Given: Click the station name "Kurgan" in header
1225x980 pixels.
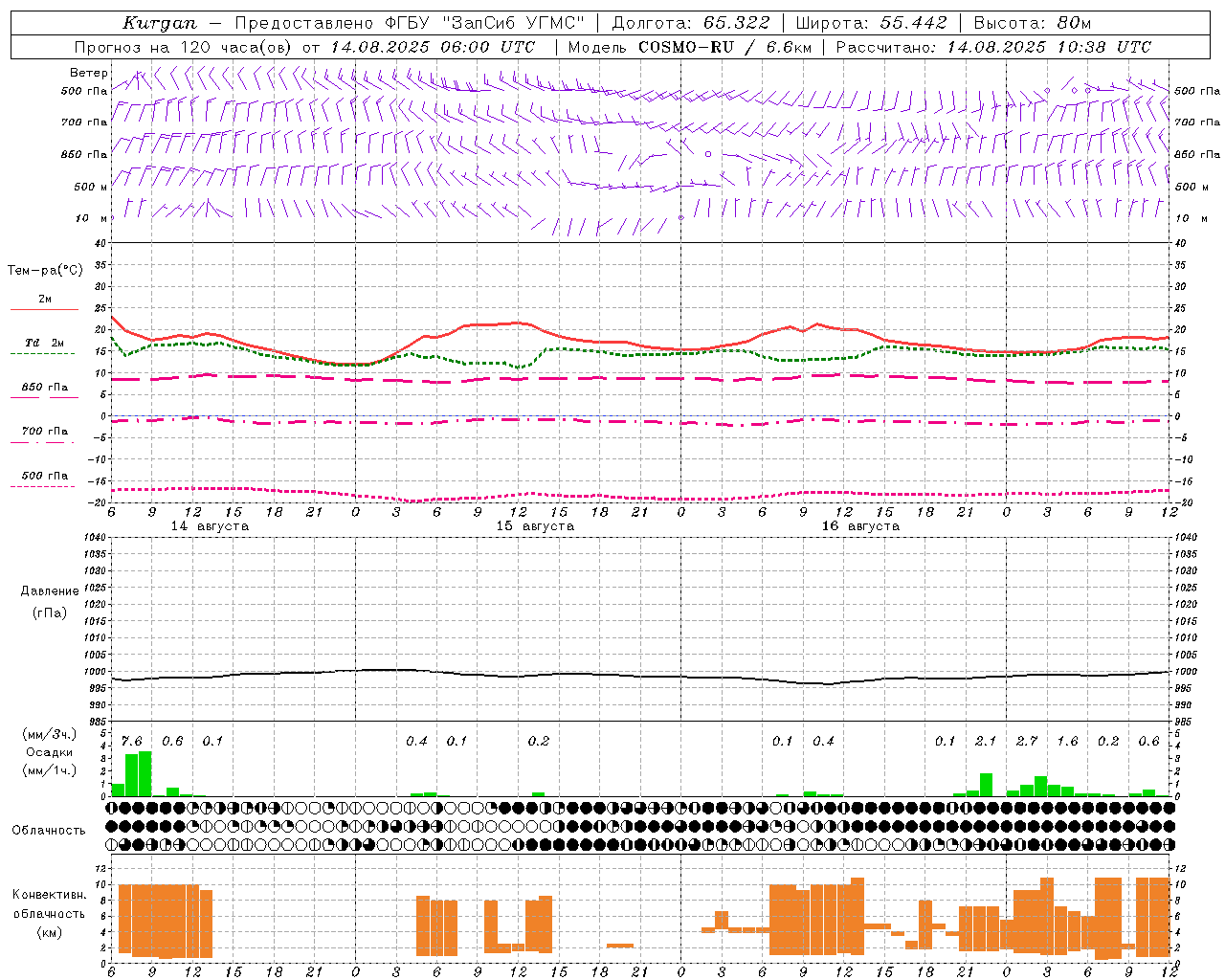Looking at the screenshot, I should (x=160, y=23).
